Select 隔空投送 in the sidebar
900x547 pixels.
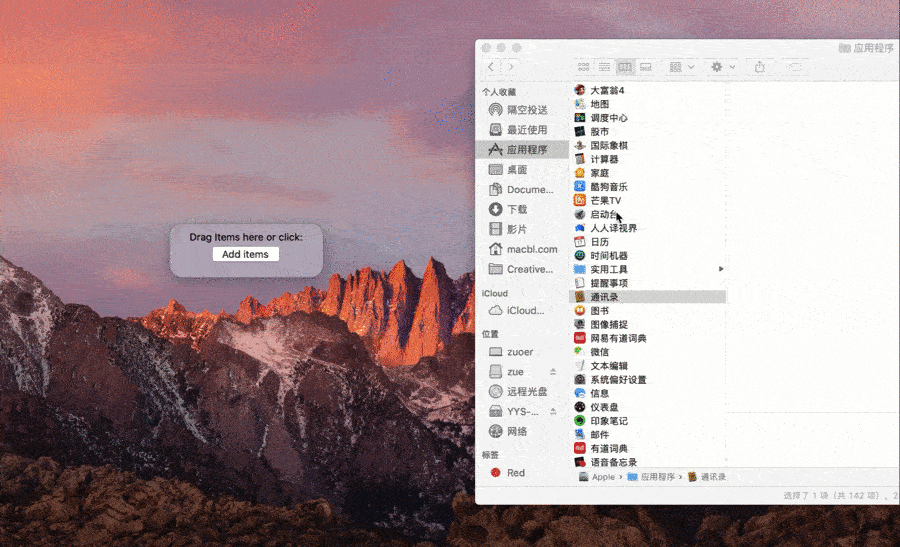tap(522, 110)
